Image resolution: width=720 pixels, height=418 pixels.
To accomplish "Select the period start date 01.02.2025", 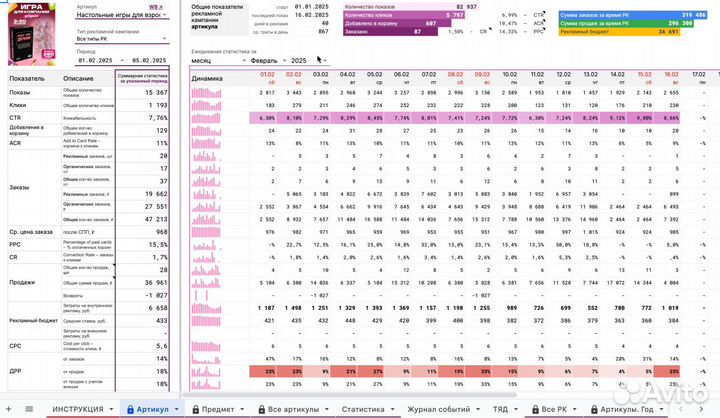I will [95, 59].
